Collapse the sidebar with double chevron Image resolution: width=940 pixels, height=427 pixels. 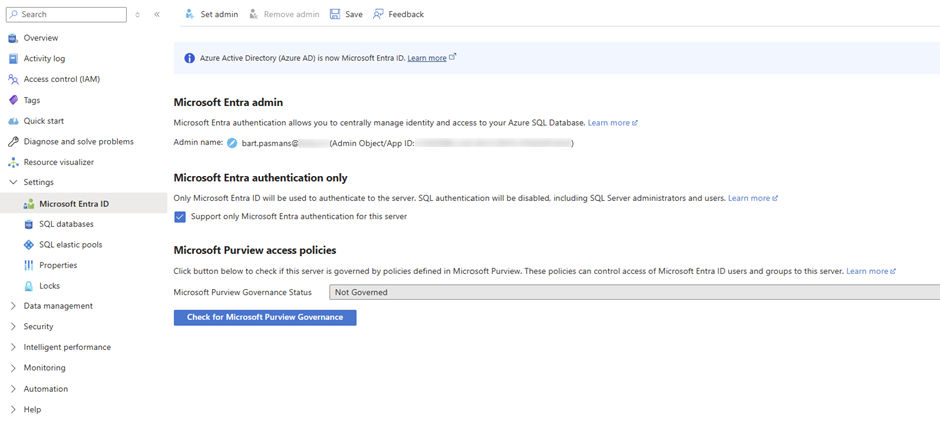pos(157,14)
